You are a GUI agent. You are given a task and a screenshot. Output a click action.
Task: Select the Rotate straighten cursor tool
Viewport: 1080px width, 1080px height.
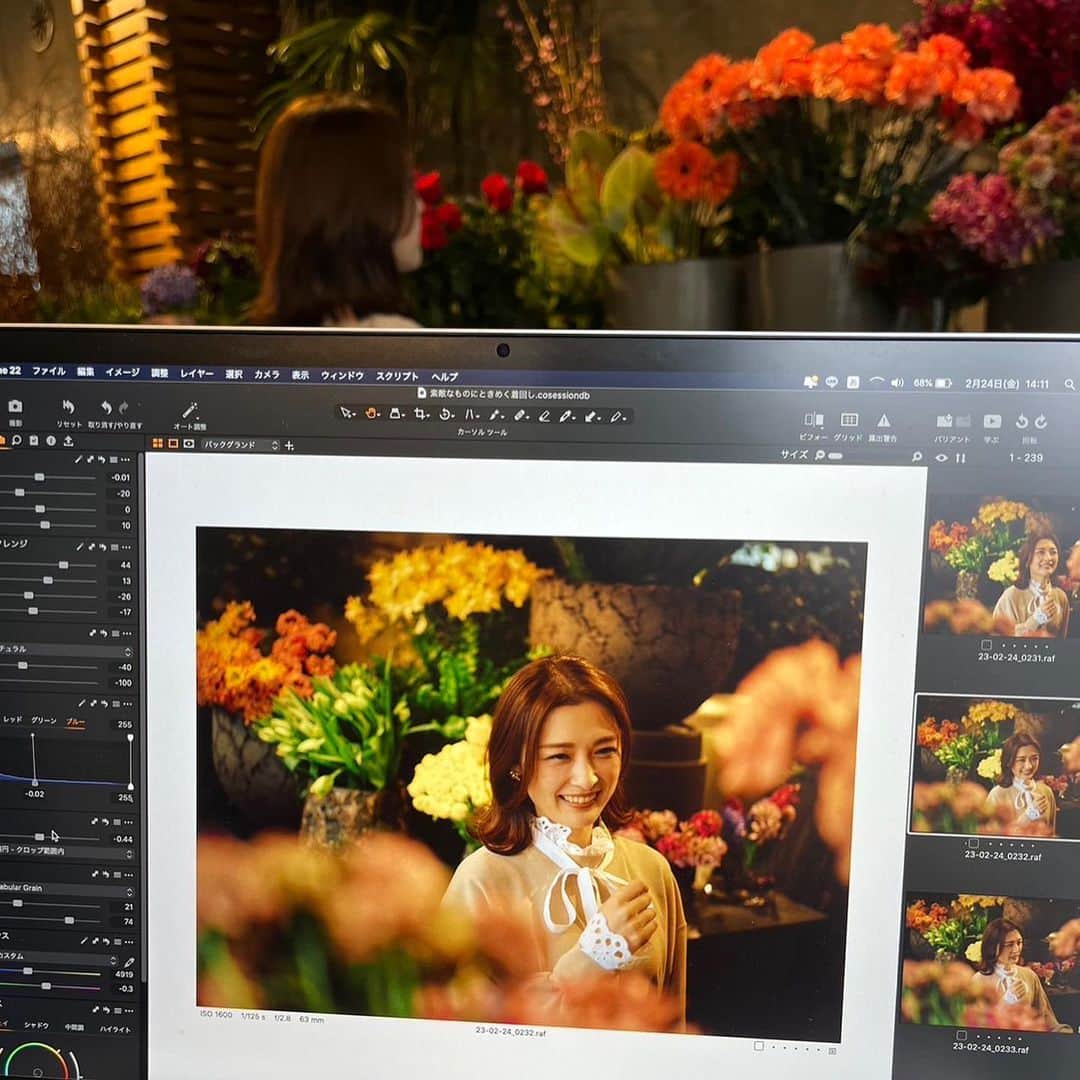point(446,415)
